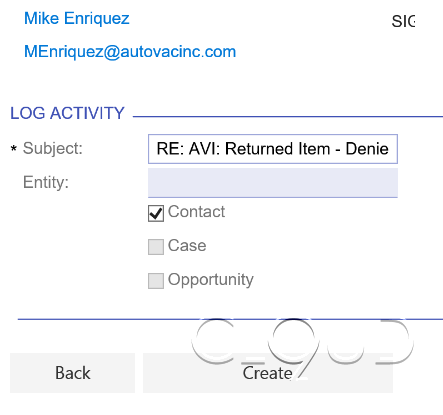Go back using the Back button
Image resolution: width=443 pixels, height=415 pixels.
[72, 373]
